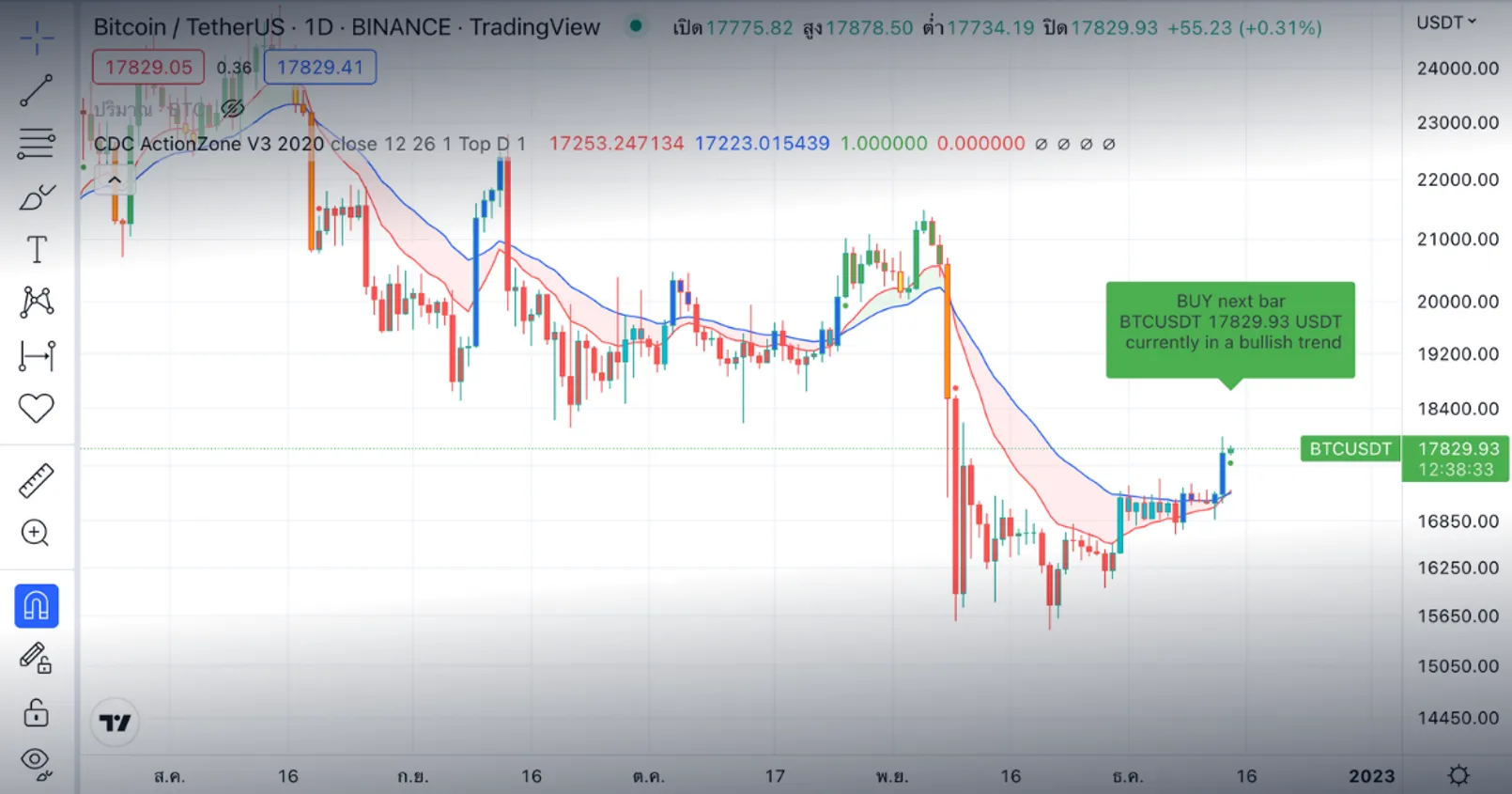Toggle magnet mode off
The image size is (1512, 794).
click(x=37, y=606)
